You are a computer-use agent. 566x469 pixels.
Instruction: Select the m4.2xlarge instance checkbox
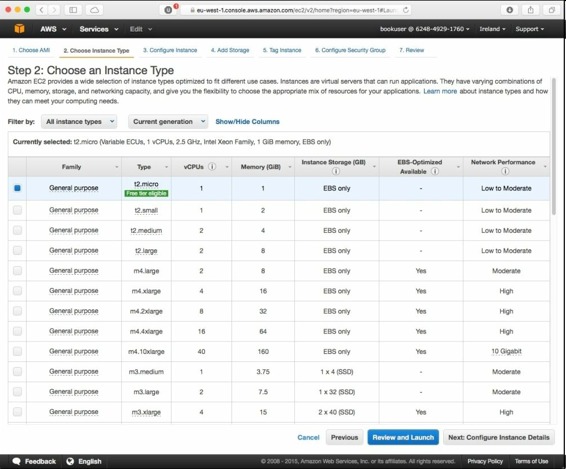[17, 311]
